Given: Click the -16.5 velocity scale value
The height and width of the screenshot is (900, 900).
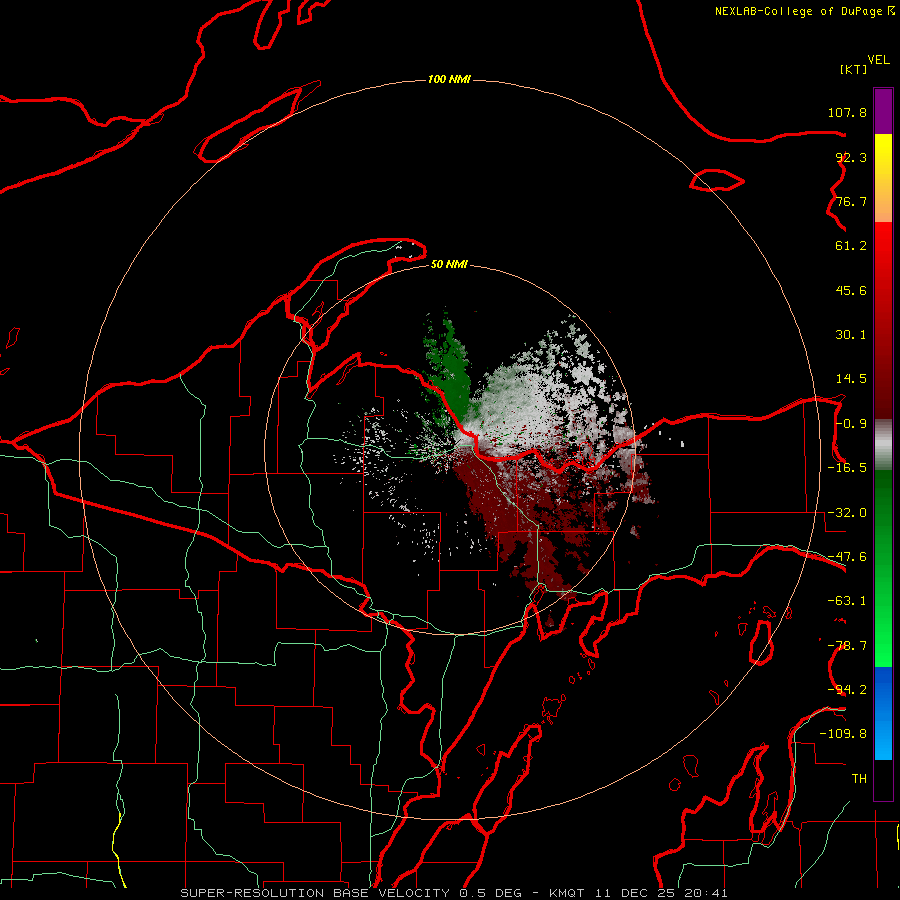Looking at the screenshot, I should [x=847, y=468].
